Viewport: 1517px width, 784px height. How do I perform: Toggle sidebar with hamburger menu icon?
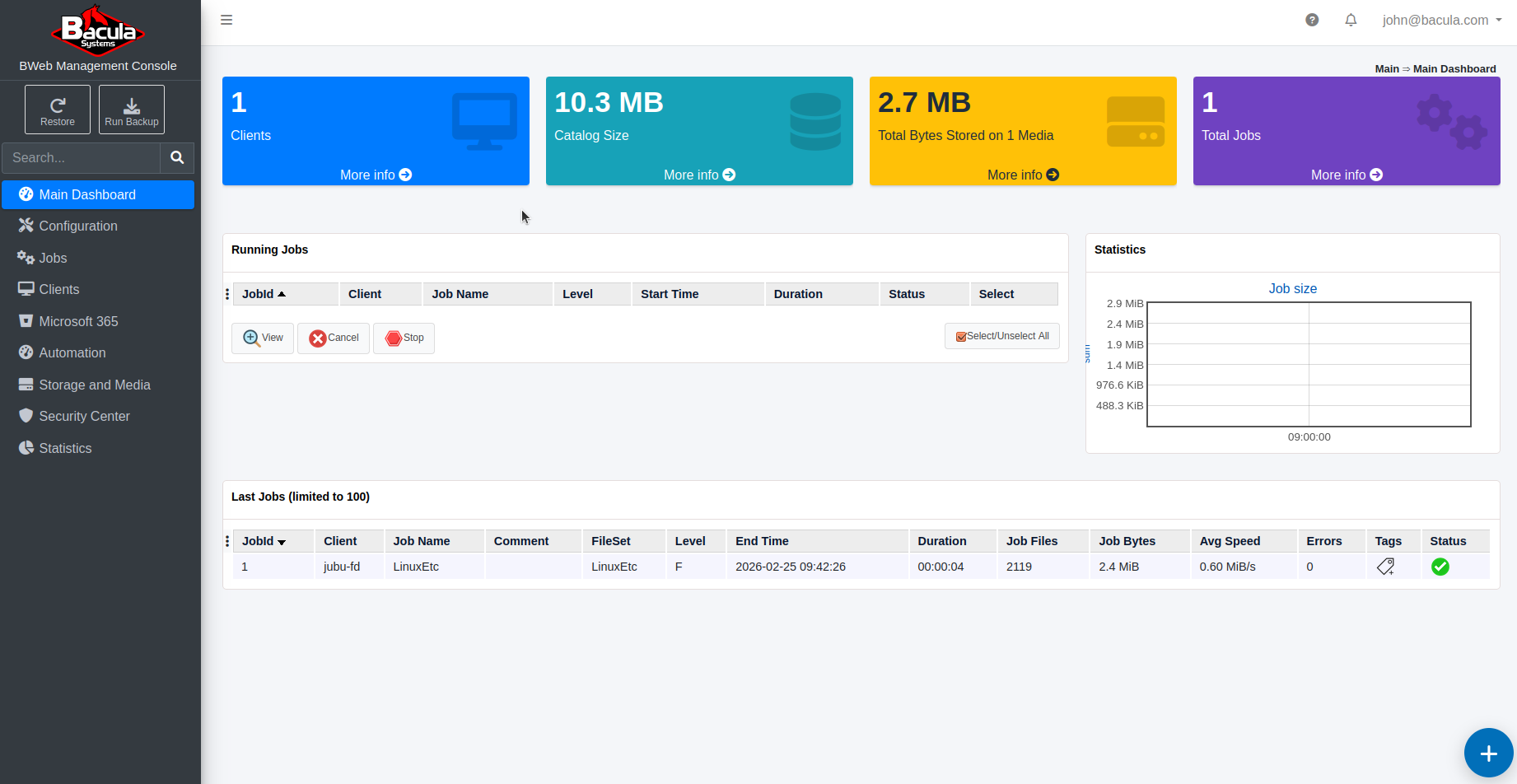point(226,20)
